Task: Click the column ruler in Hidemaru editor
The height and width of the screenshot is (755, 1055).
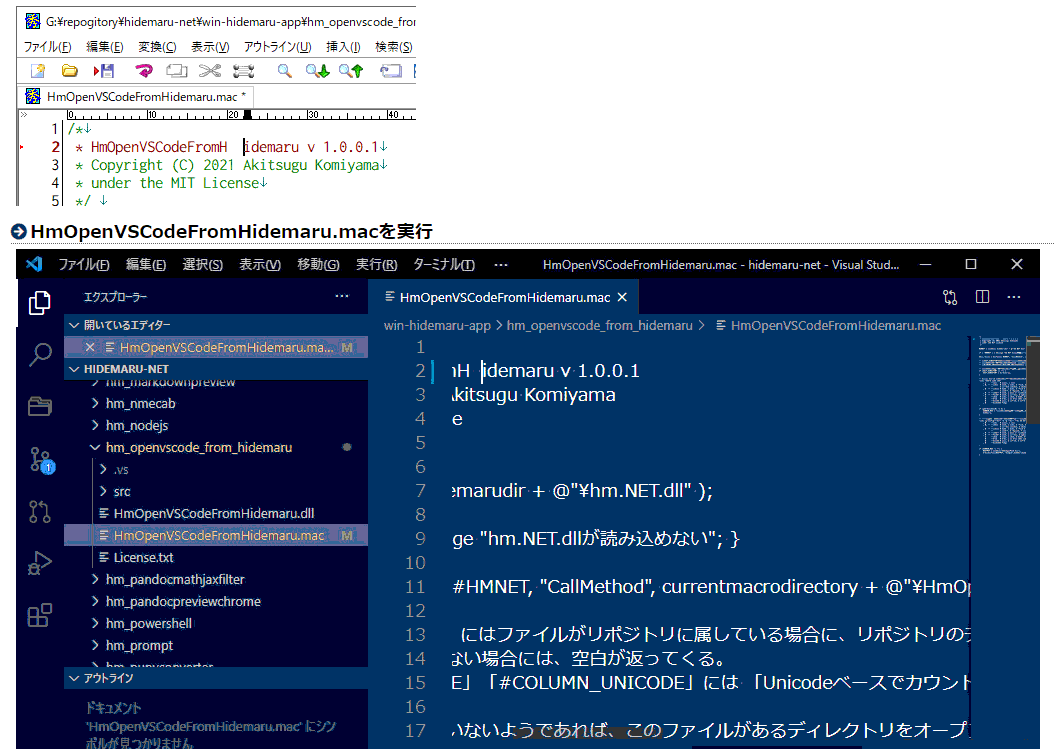Action: [x=242, y=114]
